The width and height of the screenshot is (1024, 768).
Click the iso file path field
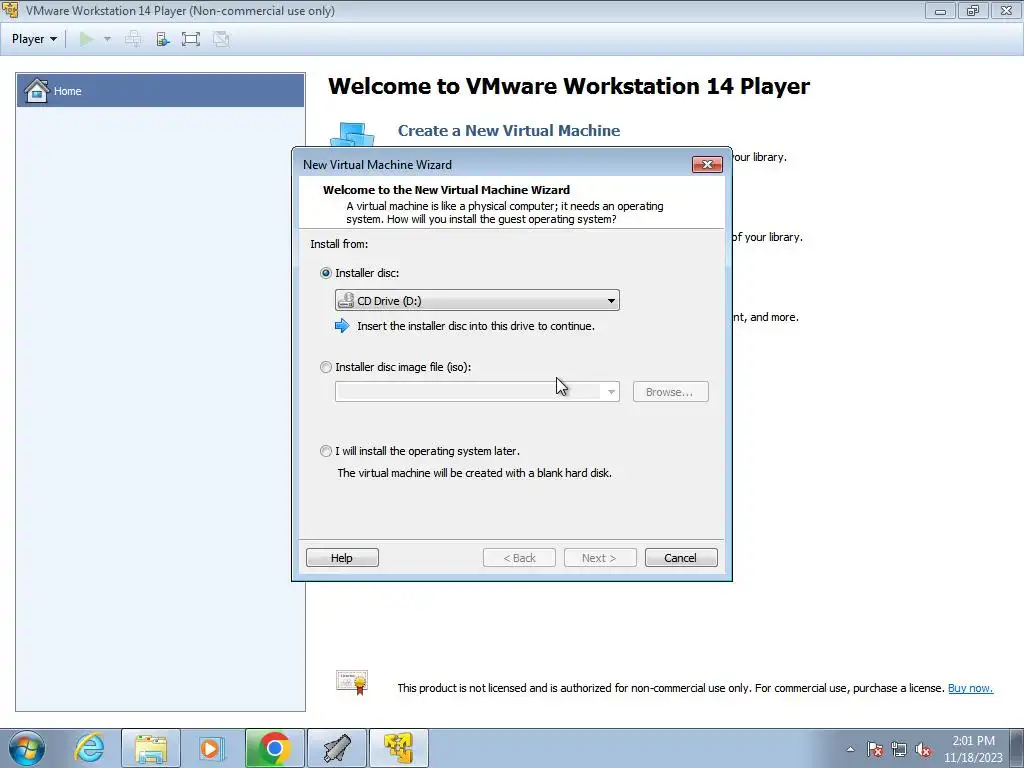tap(468, 392)
